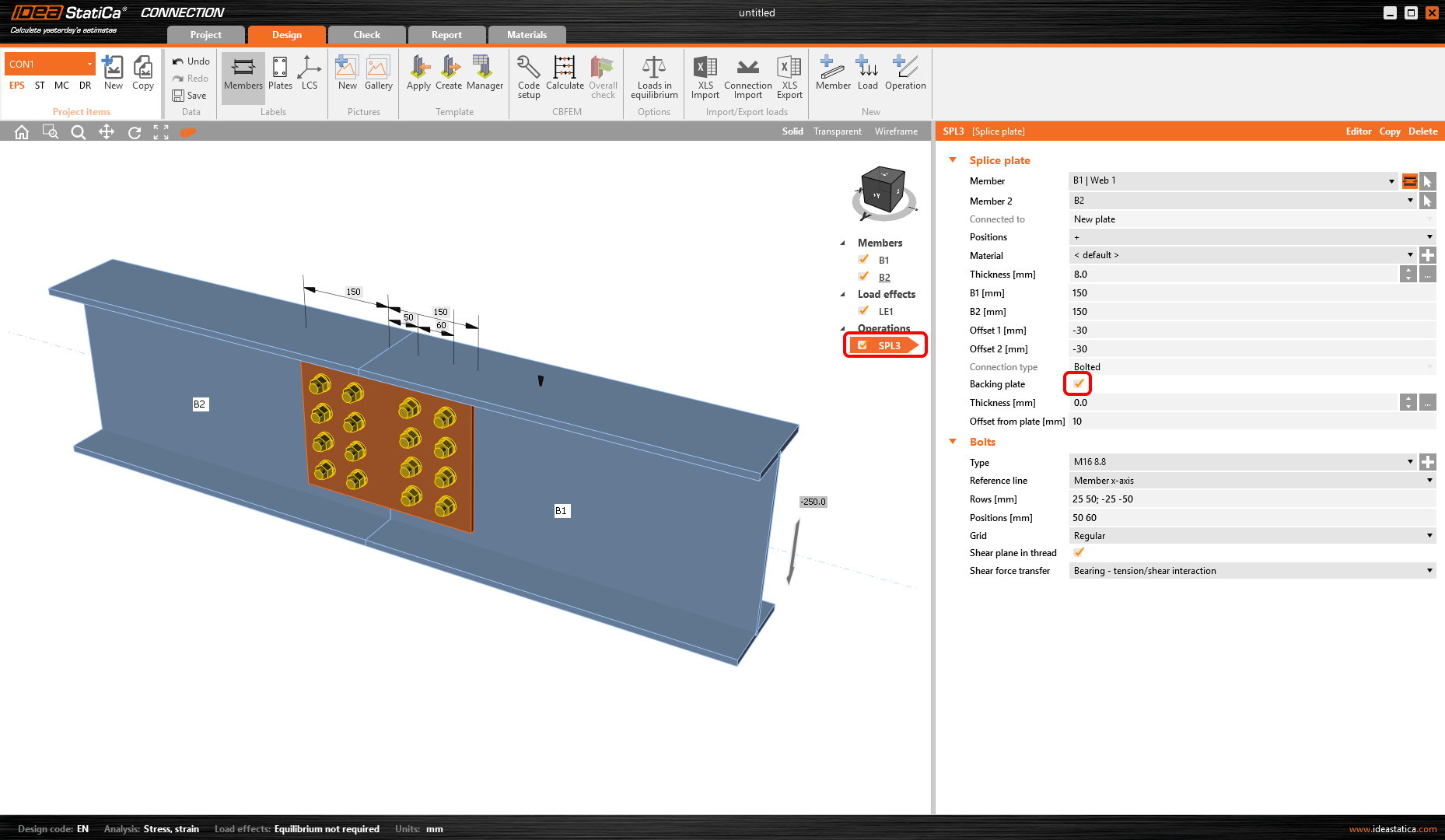This screenshot has width=1445, height=840.
Task: Run Calculate from the CBFEM group
Action: pos(565,76)
